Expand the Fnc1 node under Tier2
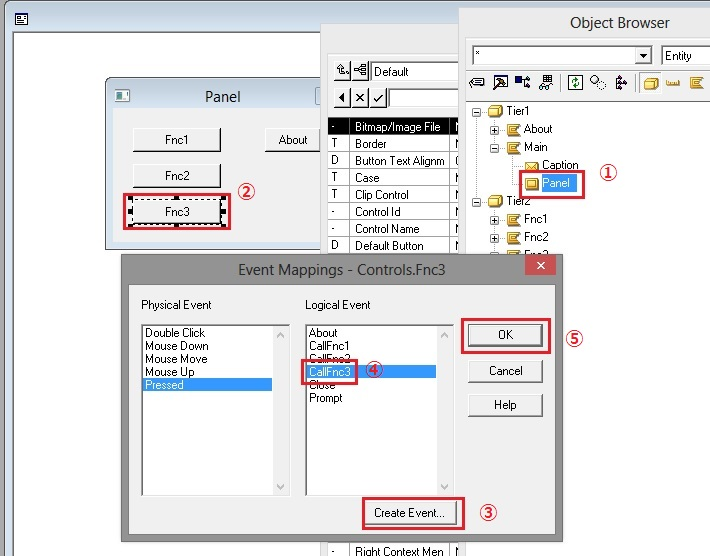Screen dimensions: 710x556 494,220
